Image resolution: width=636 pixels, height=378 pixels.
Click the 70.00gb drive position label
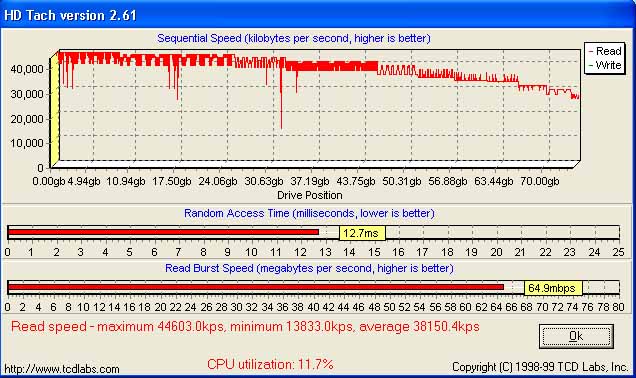(540, 181)
